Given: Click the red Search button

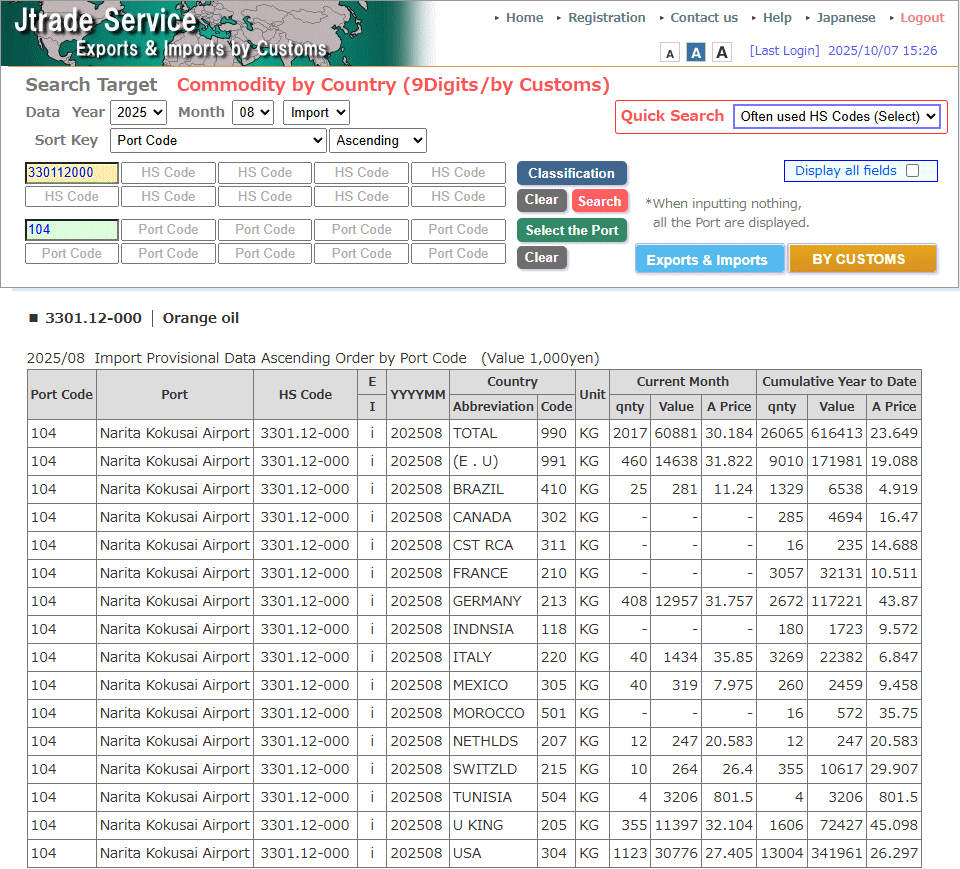Looking at the screenshot, I should coord(599,201).
